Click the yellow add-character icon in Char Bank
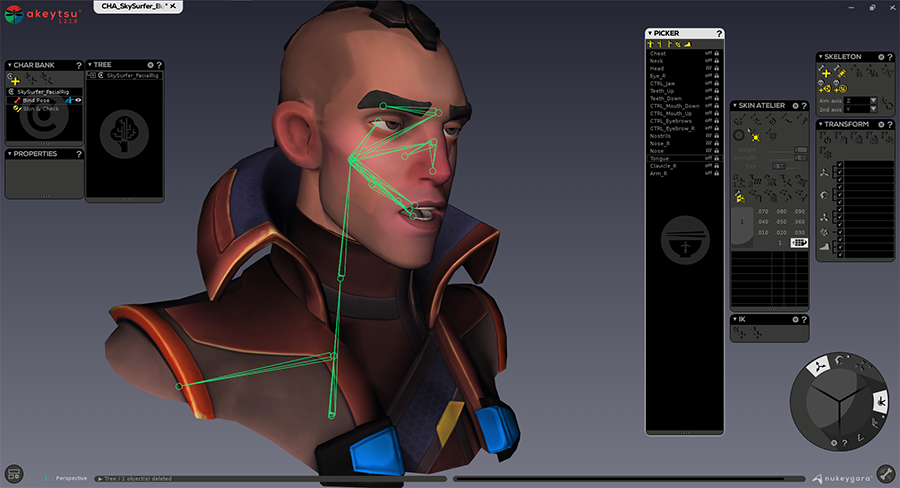 click(14, 79)
